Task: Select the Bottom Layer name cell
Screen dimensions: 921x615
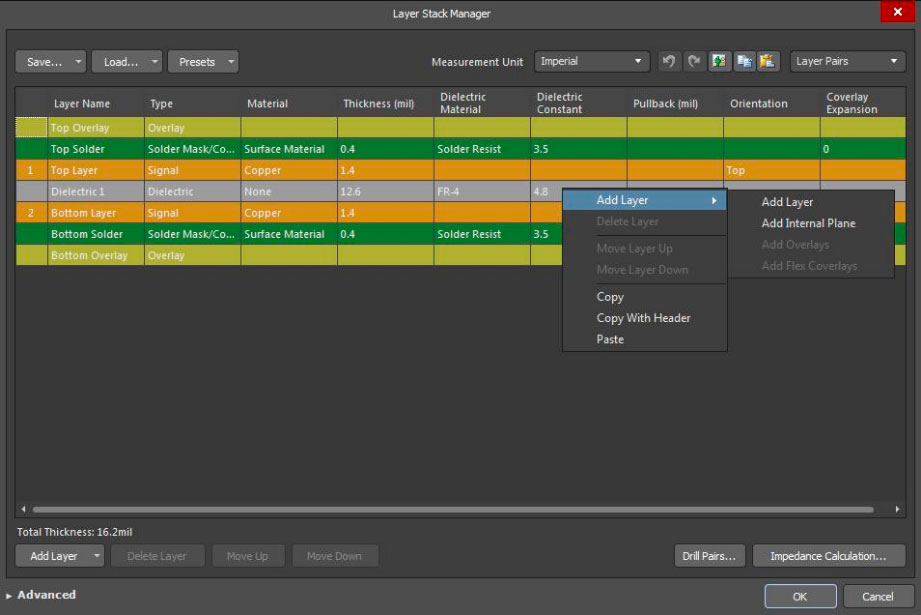Action: [x=96, y=213]
